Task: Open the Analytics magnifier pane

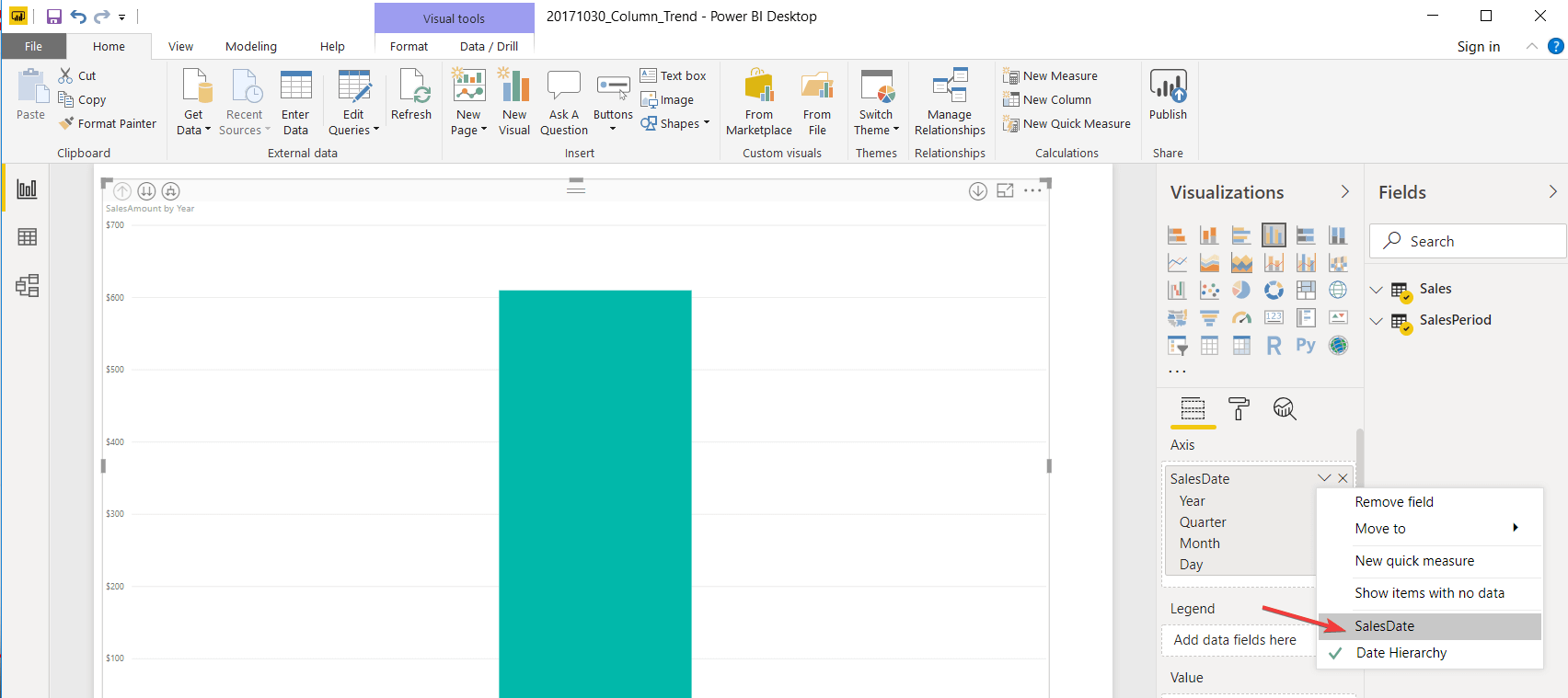Action: pyautogui.click(x=1285, y=408)
